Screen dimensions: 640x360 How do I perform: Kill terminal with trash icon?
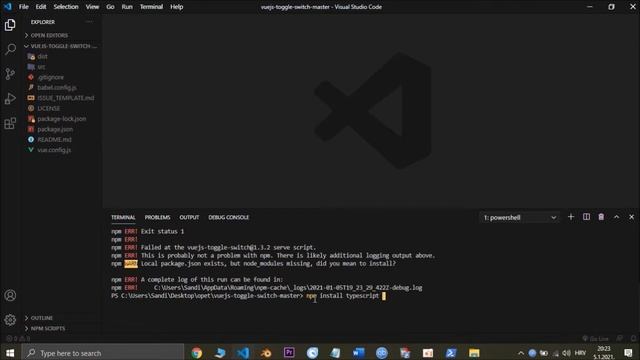[x=601, y=217]
